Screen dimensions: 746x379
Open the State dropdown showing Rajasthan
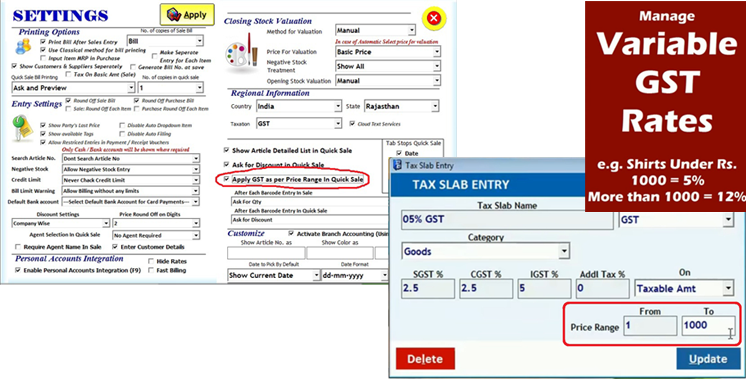402,106
